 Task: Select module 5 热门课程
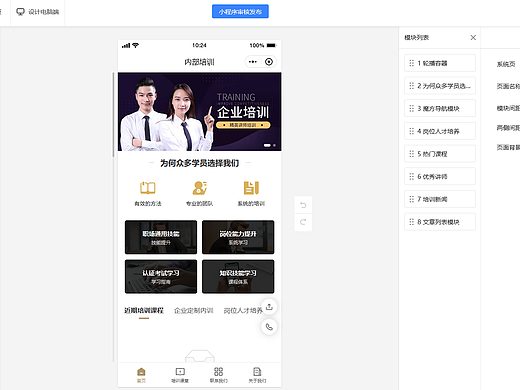(440, 154)
